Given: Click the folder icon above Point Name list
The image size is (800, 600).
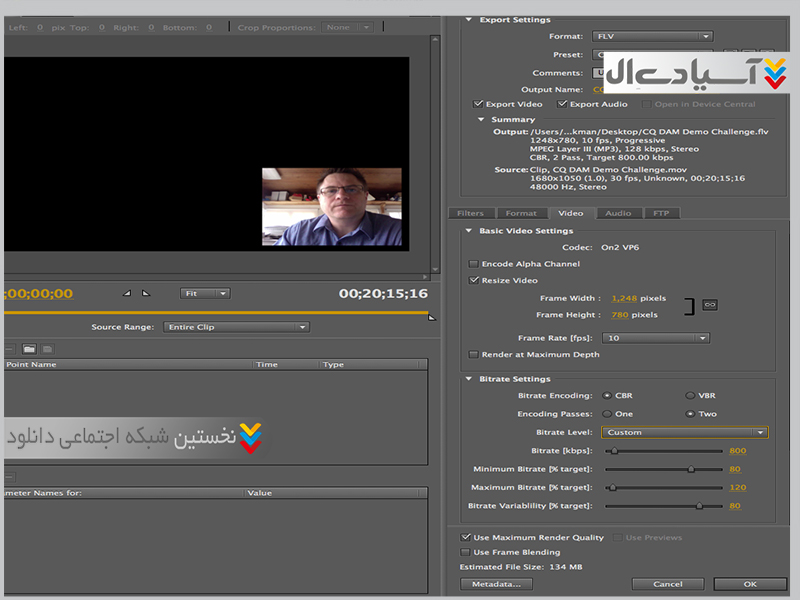Looking at the screenshot, I should point(29,349).
